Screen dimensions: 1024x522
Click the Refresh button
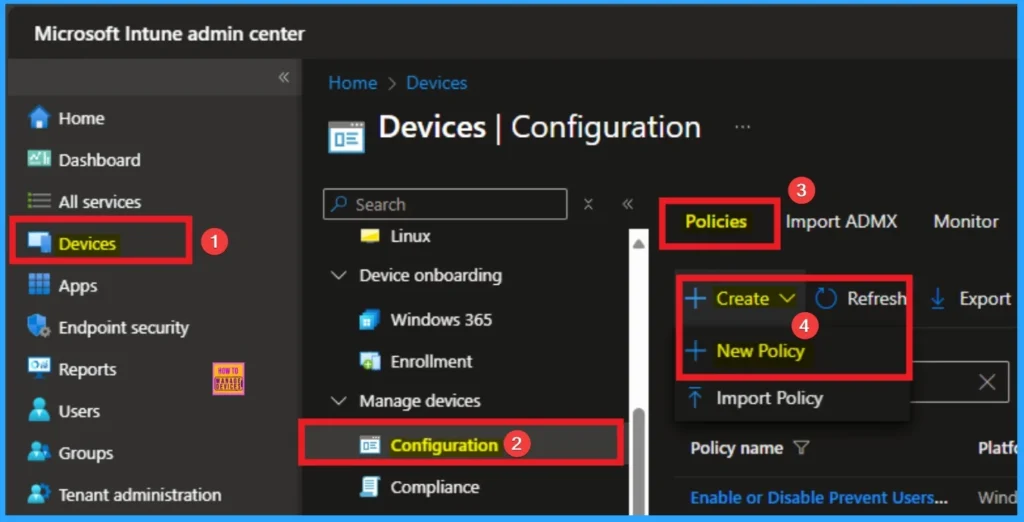pyautogui.click(x=862, y=298)
